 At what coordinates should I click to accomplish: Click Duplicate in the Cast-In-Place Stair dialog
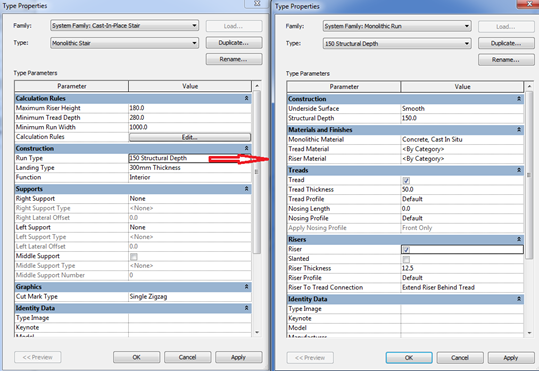click(234, 43)
